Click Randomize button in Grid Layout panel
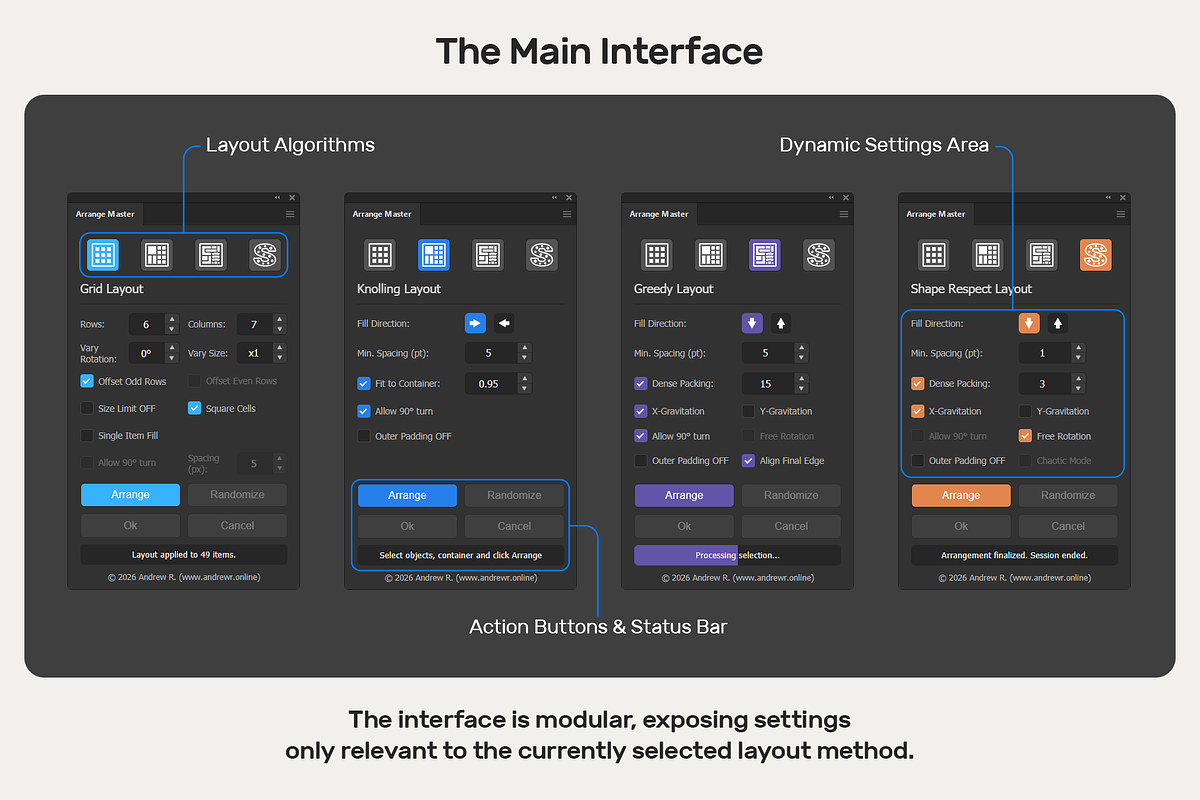Screen dimensions: 1200x800 (237, 495)
